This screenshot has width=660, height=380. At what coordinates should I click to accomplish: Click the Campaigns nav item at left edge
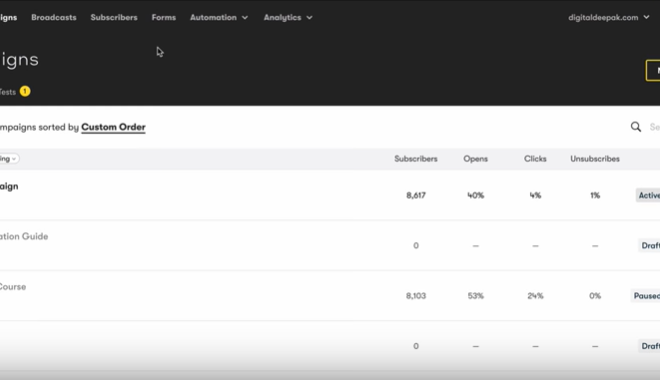coord(8,17)
